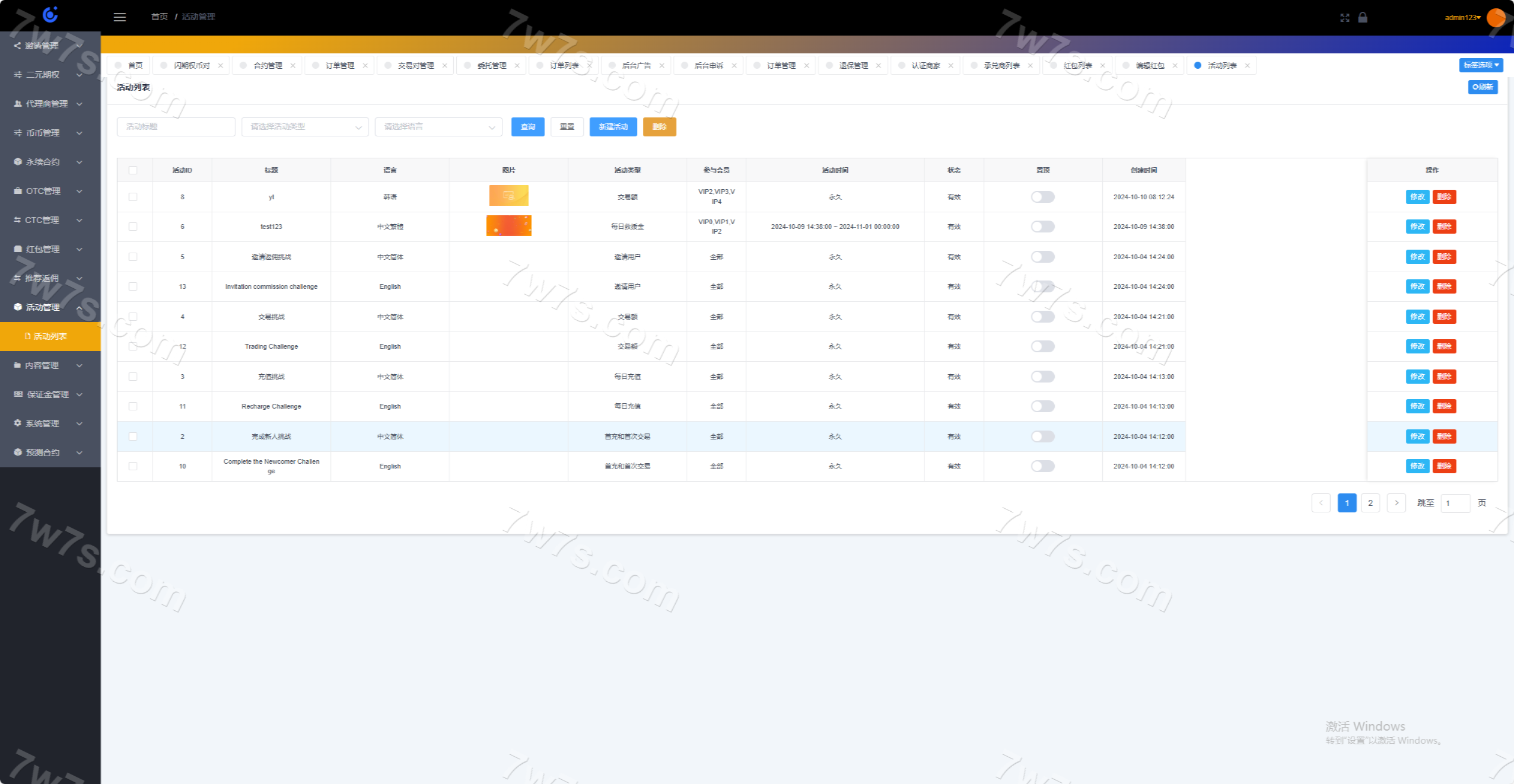The width and height of the screenshot is (1514, 784).
Task: Close the 红包列表 tab with X
Action: point(1103,66)
